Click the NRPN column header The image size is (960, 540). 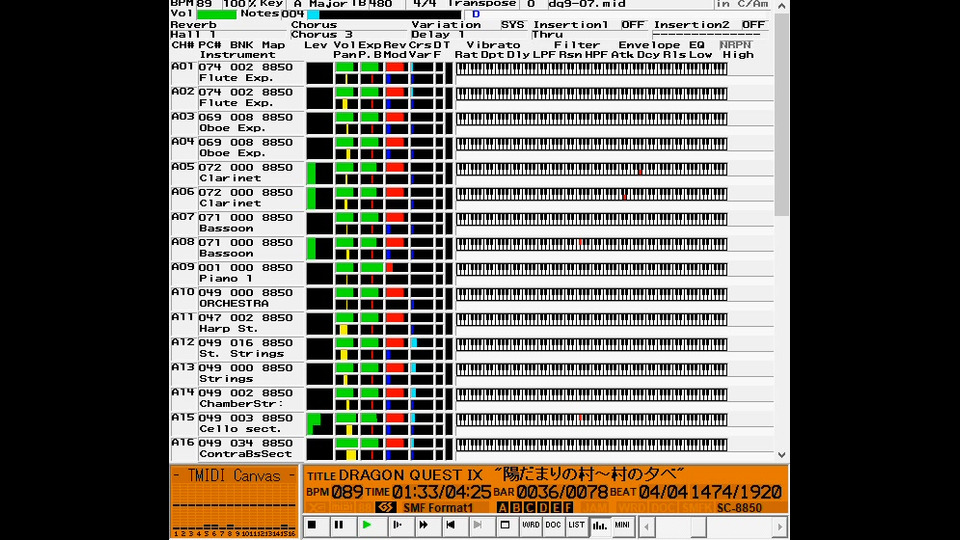click(x=735, y=45)
